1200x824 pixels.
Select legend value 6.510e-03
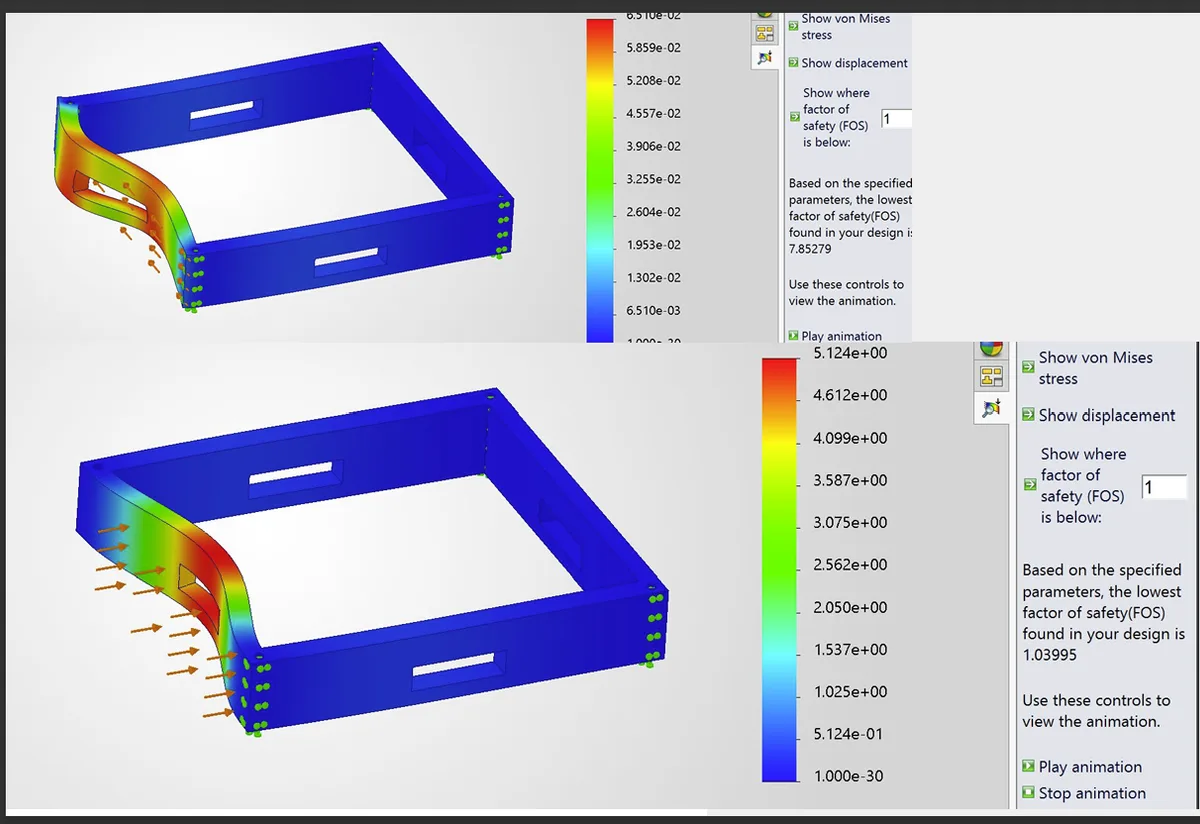[653, 310]
